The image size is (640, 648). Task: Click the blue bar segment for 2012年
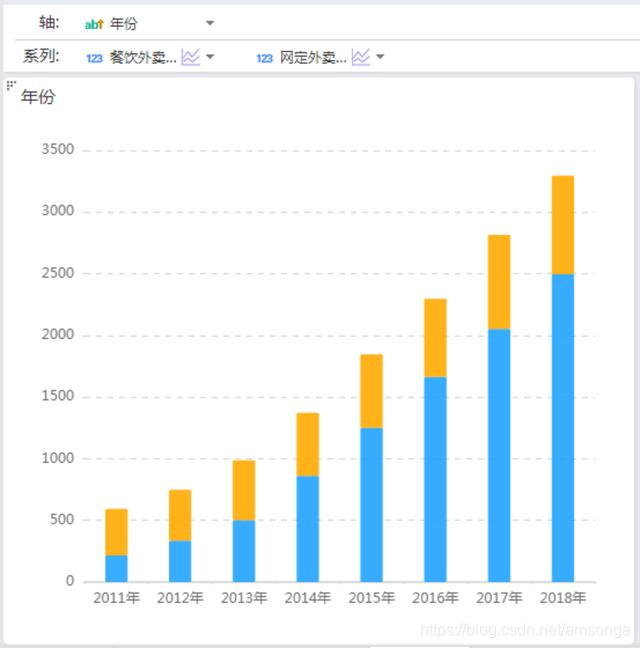[180, 561]
